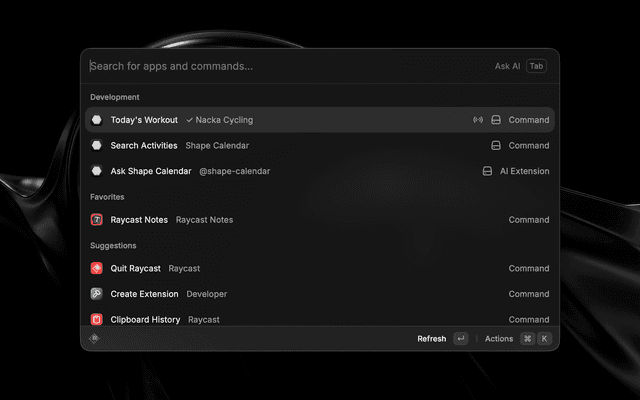640x400 pixels.
Task: Click the Ask AI label
Action: pyautogui.click(x=507, y=66)
